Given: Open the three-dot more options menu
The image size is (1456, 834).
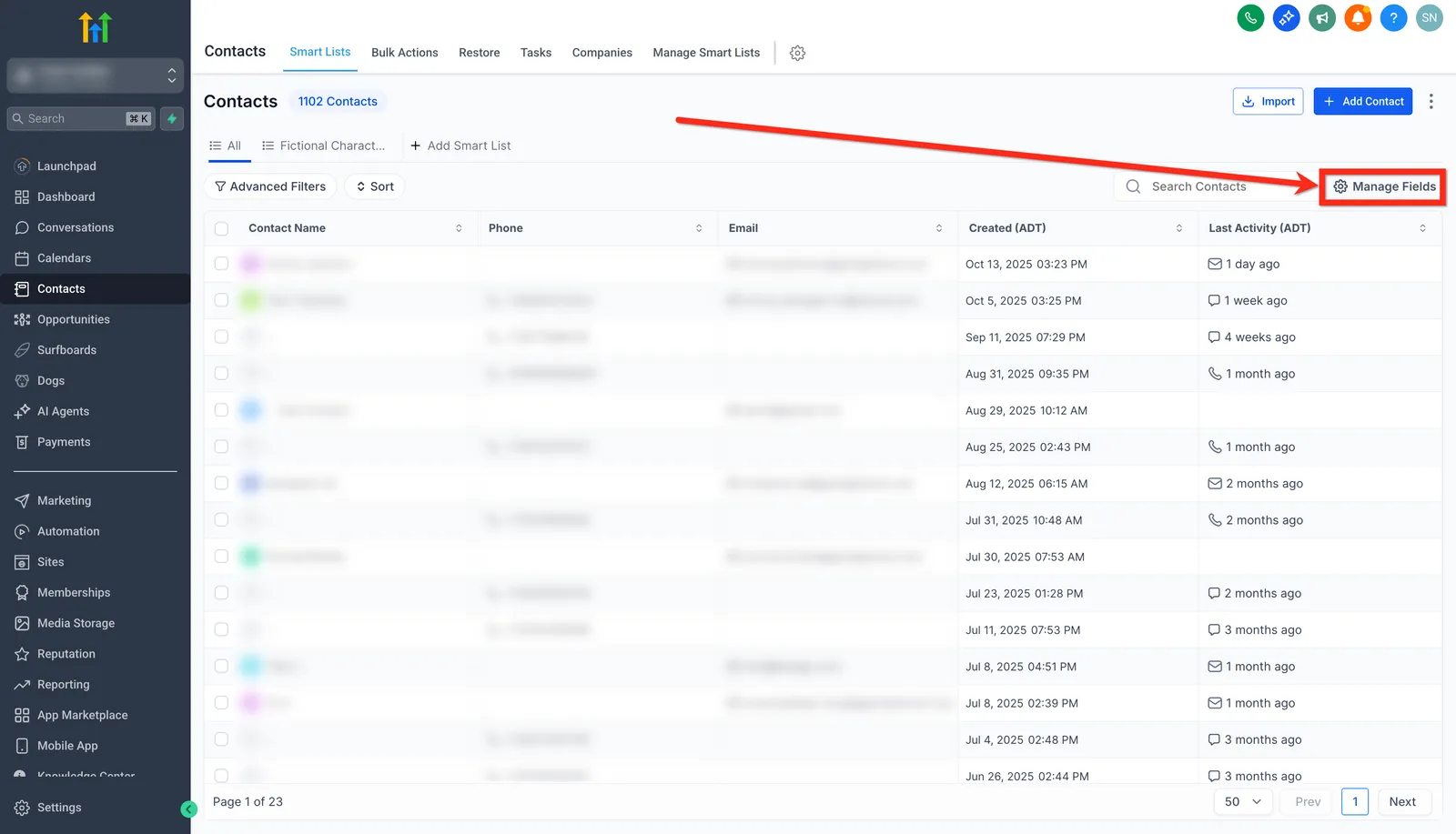Looking at the screenshot, I should coord(1431,101).
